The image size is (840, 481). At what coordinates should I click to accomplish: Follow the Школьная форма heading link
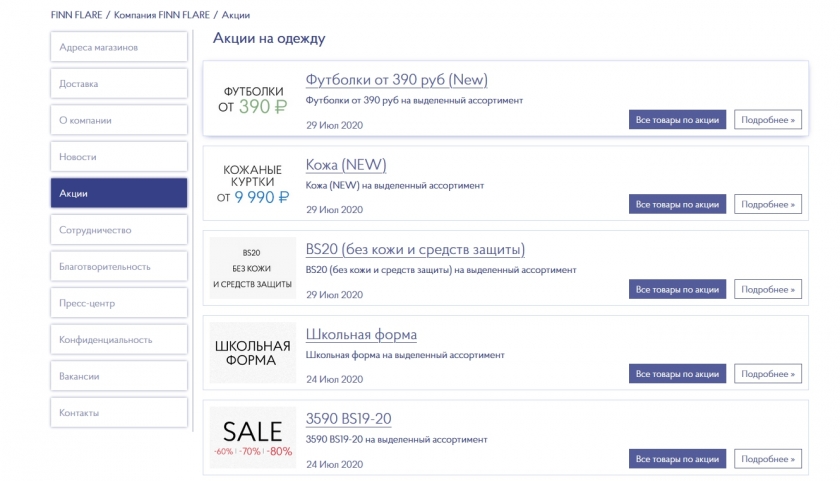[x=361, y=334]
